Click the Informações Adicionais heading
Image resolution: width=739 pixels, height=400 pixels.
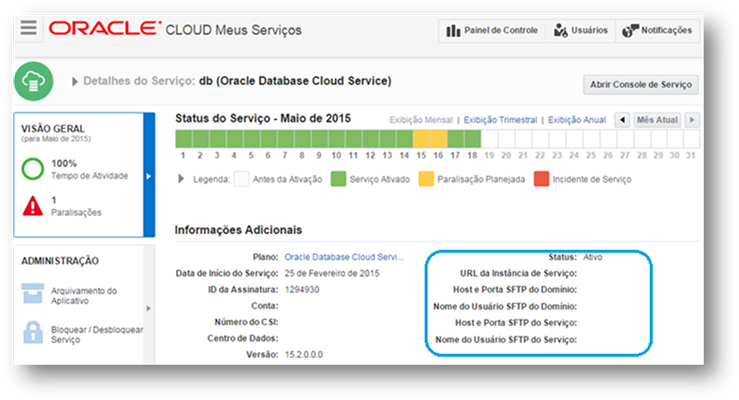(x=238, y=230)
